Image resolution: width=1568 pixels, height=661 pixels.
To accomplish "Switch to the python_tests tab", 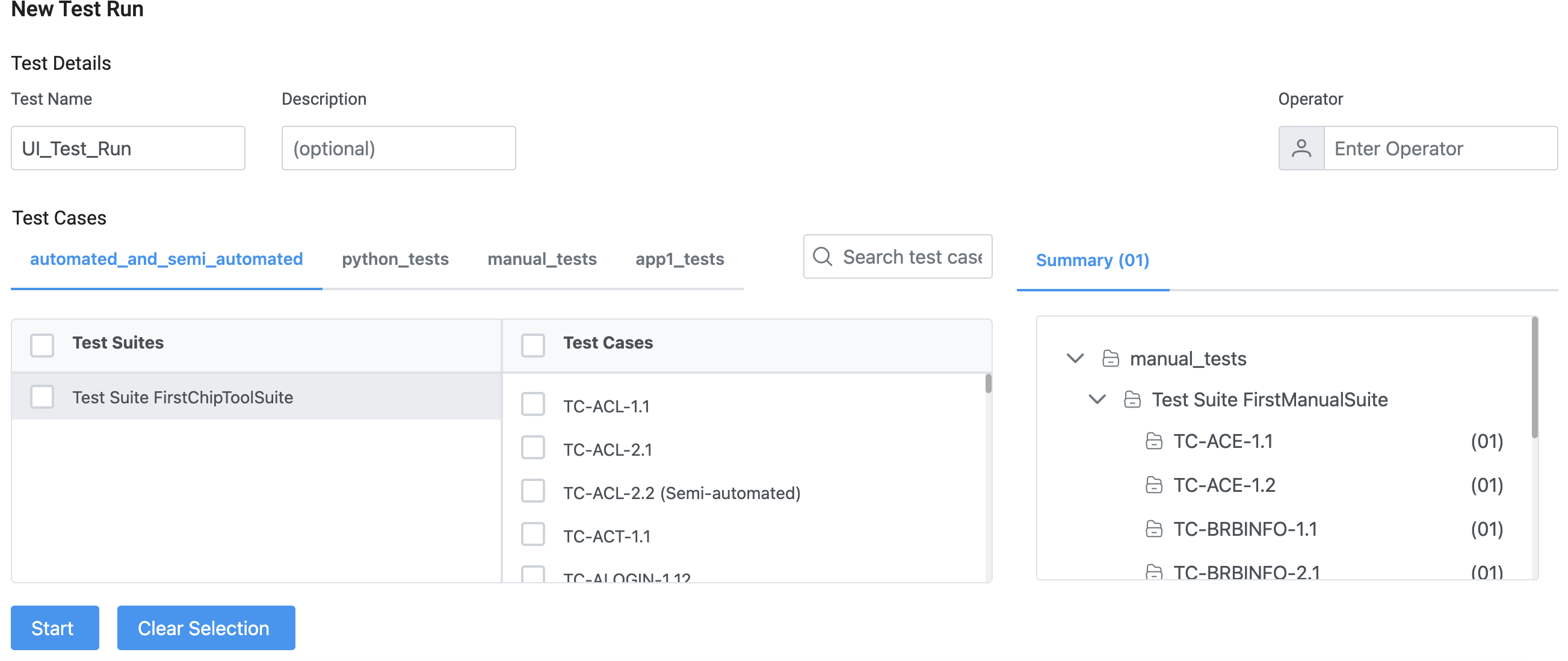I will click(x=395, y=259).
